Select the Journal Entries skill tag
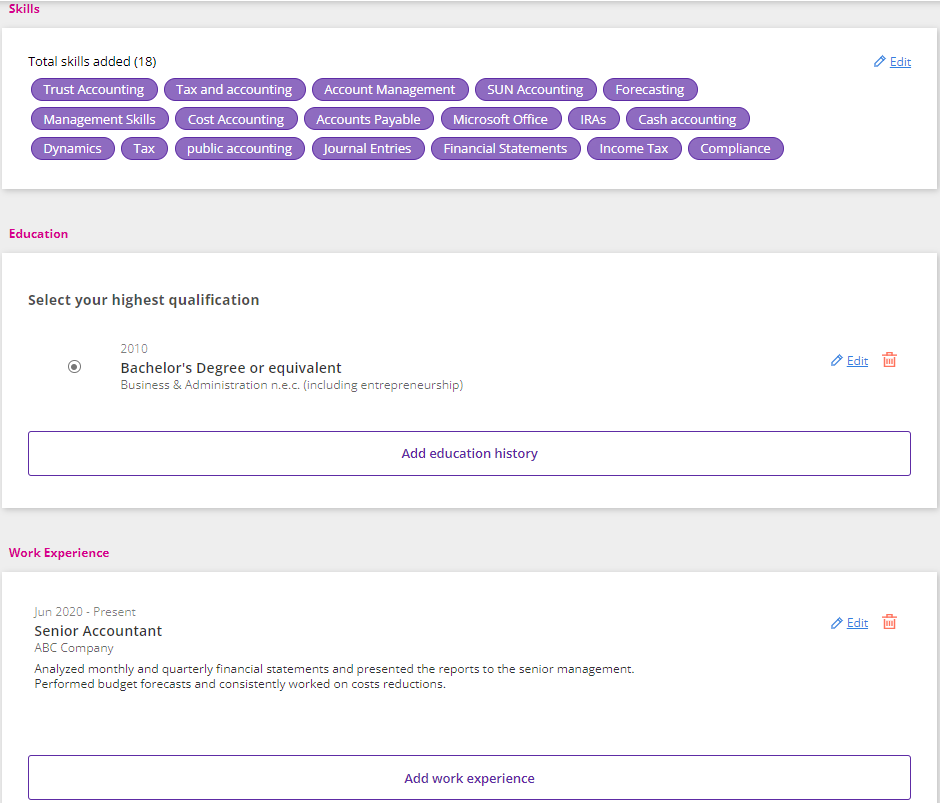Screen dimensions: 940x803 click(368, 148)
